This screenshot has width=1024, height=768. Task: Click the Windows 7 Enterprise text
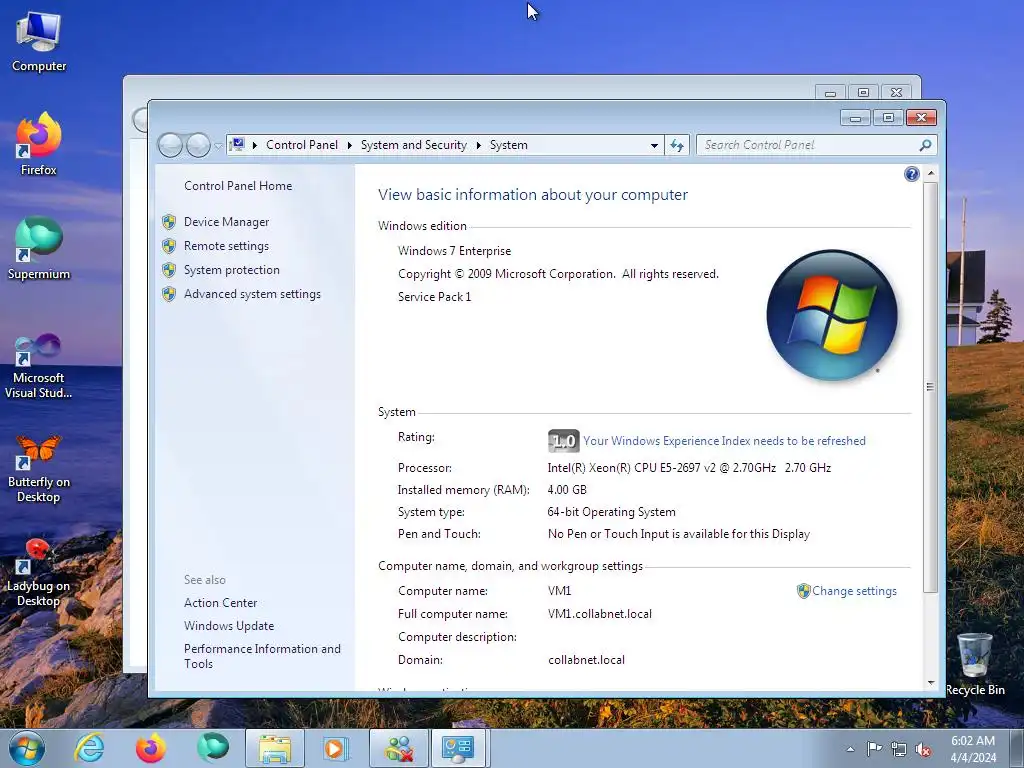pyautogui.click(x=455, y=251)
